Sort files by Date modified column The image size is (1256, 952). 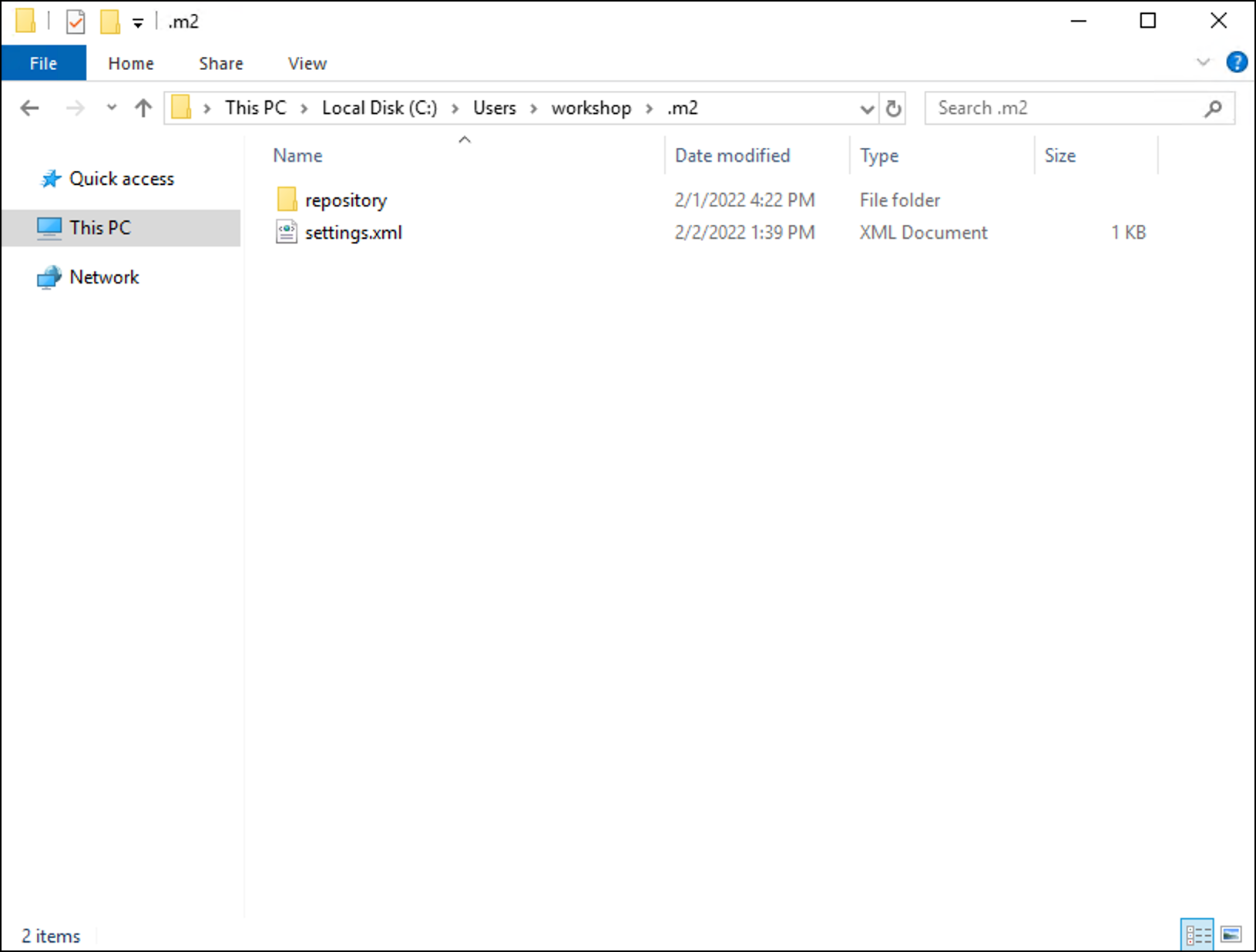[732, 156]
